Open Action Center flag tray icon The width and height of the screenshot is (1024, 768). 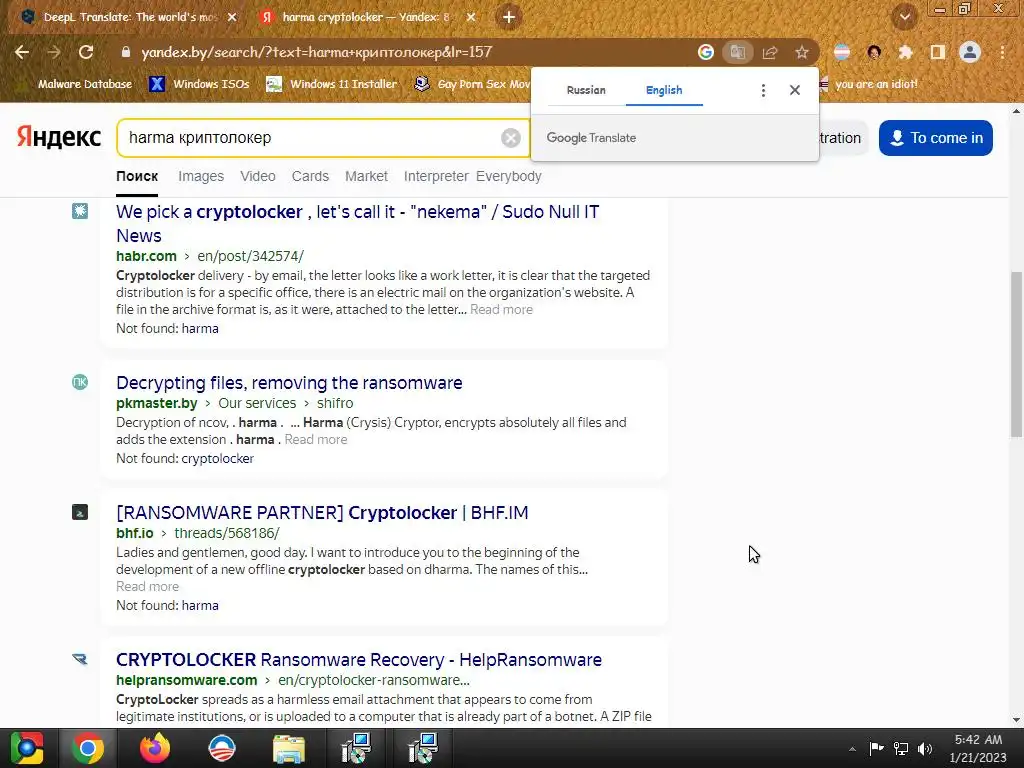tap(876, 748)
